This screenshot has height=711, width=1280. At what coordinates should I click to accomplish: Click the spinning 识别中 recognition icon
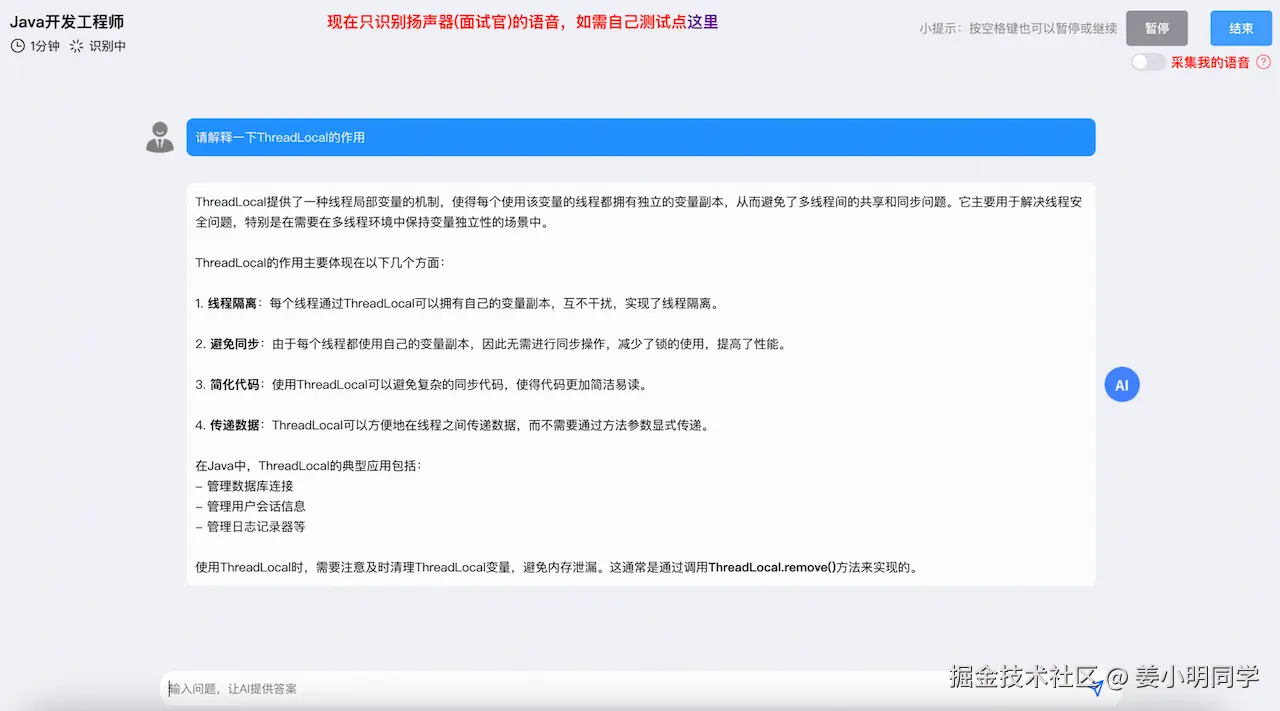pos(74,45)
